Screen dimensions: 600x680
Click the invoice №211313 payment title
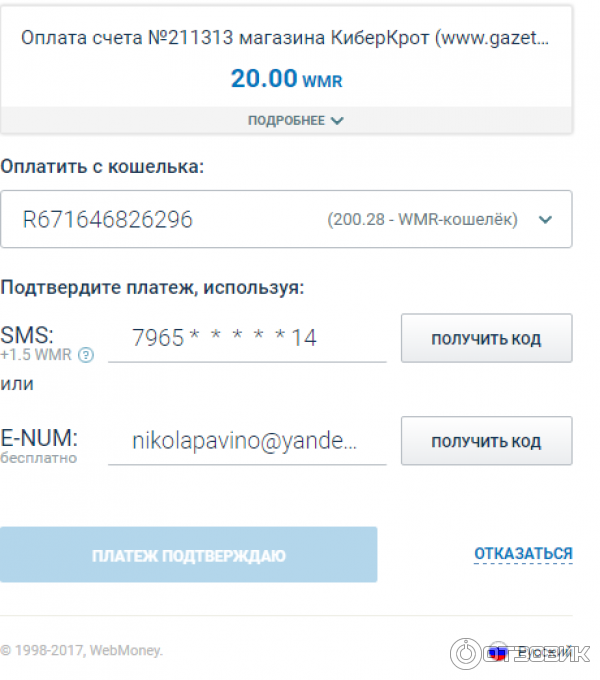click(286, 38)
